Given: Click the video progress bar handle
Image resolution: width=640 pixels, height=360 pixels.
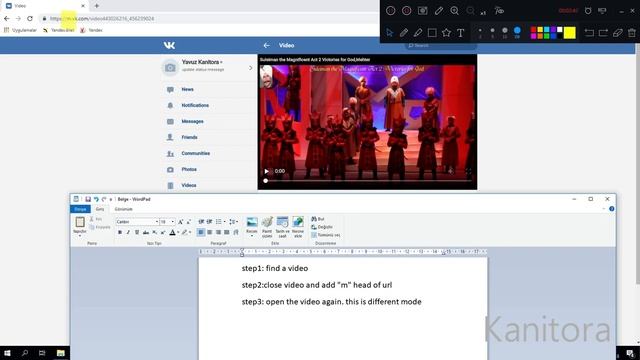Looking at the screenshot, I should click(266, 181).
